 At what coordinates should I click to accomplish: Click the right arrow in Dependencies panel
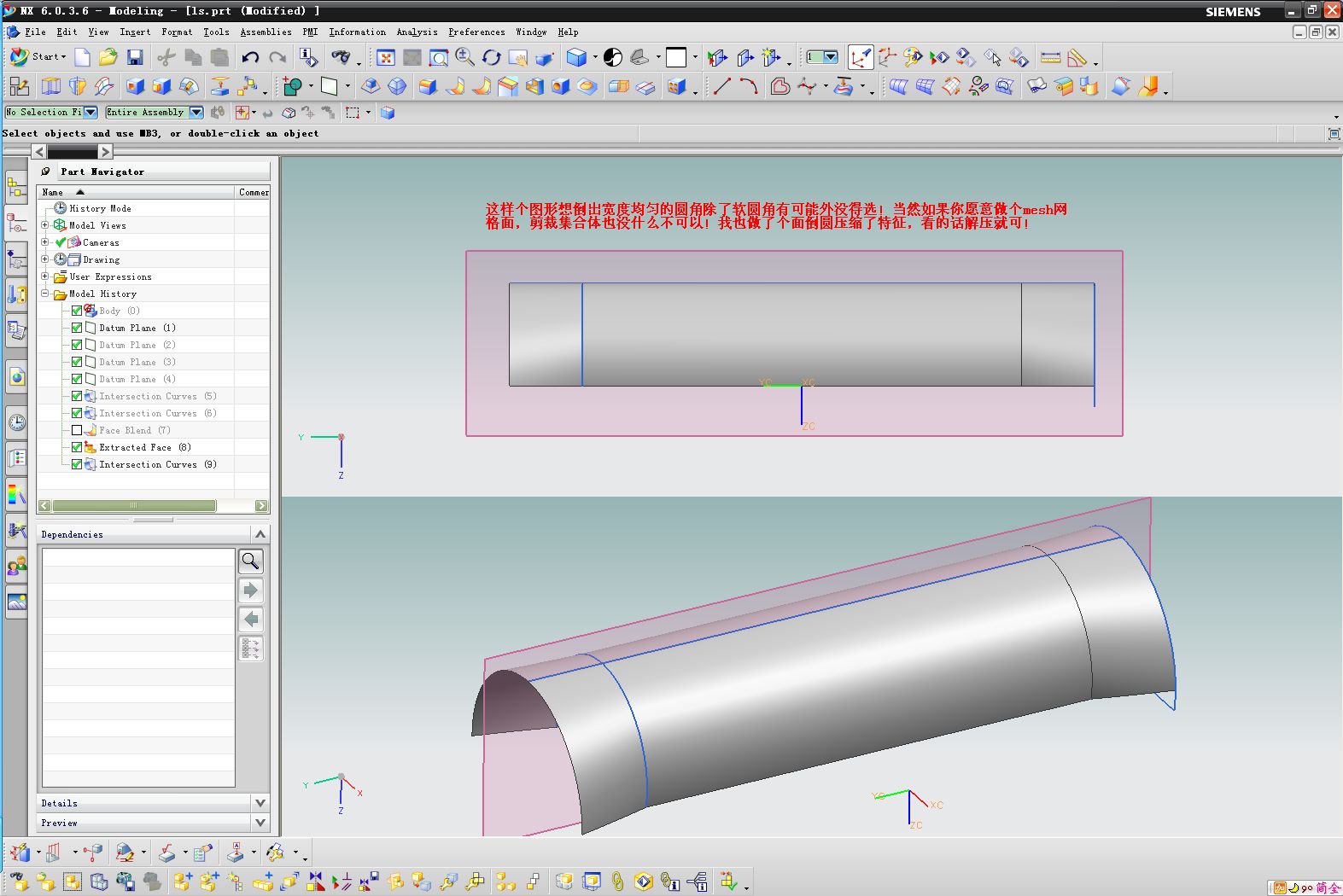(250, 590)
